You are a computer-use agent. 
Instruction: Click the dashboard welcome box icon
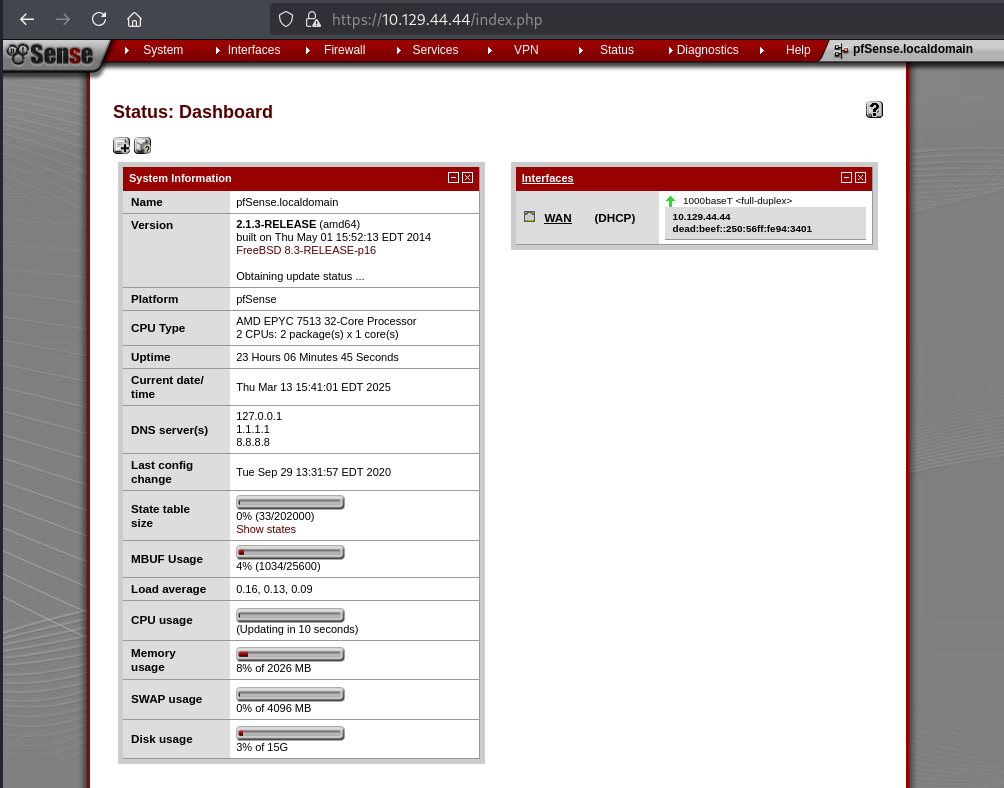click(142, 146)
